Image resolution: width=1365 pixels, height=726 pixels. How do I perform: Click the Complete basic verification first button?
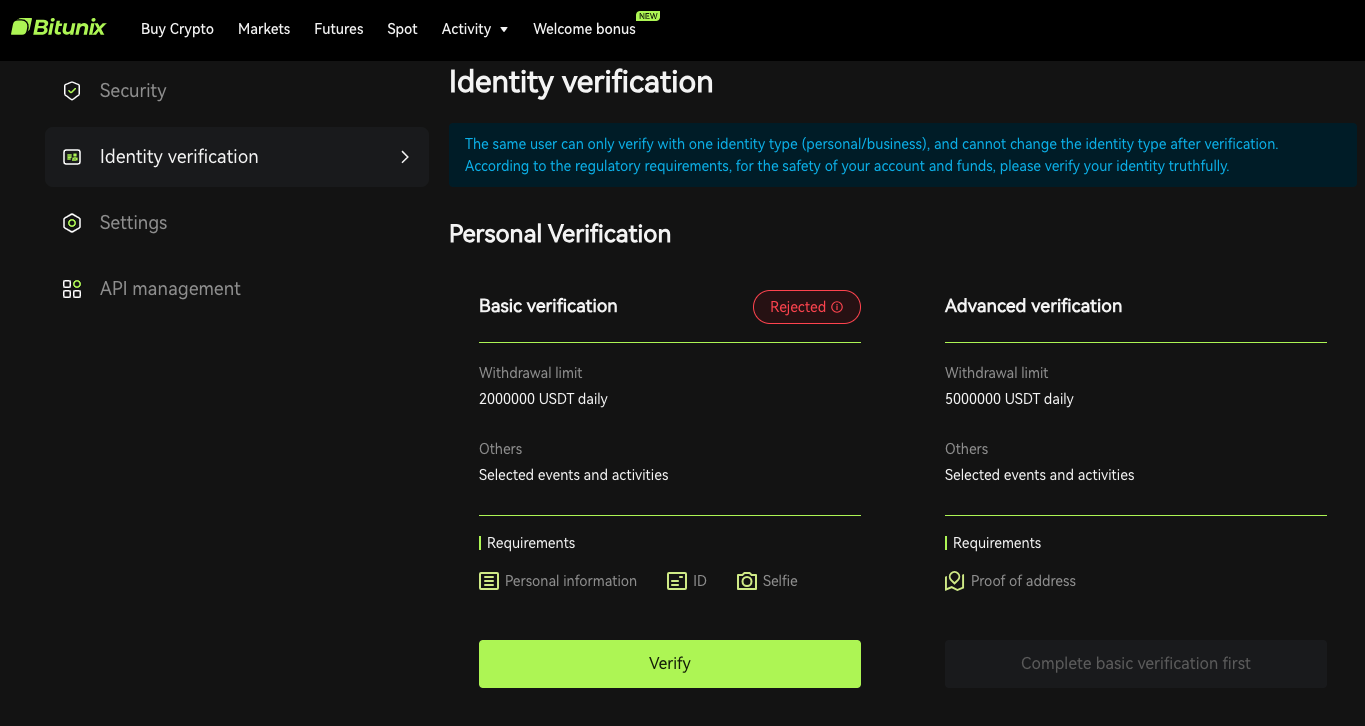point(1135,663)
